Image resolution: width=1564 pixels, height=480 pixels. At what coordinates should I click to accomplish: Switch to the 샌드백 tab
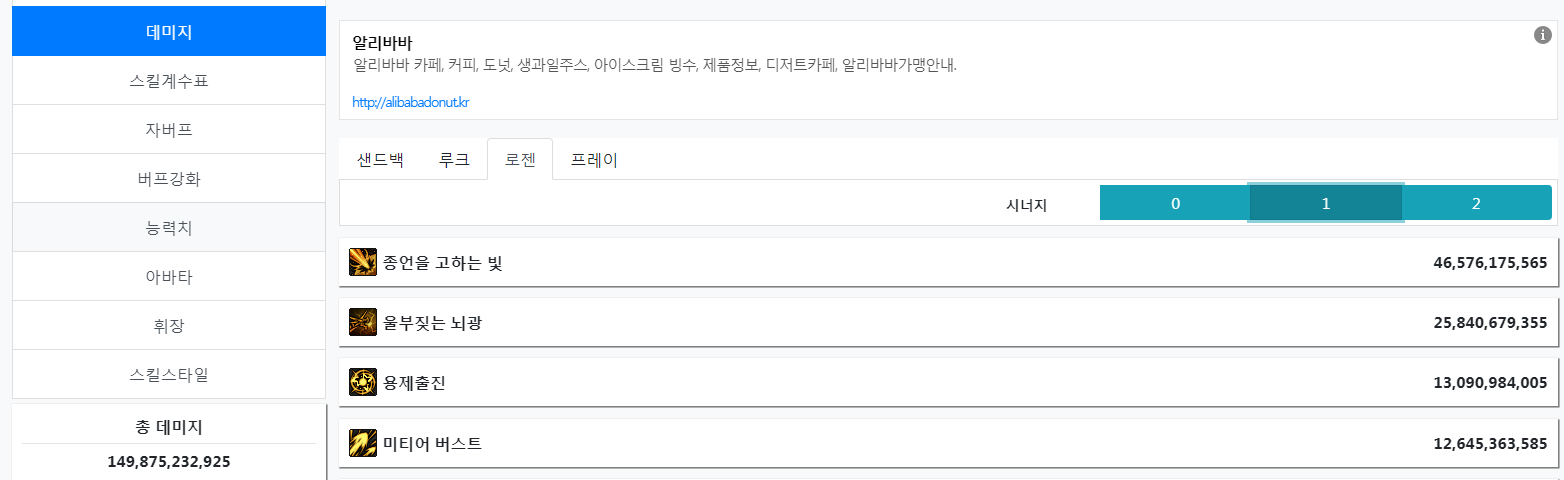click(x=380, y=160)
